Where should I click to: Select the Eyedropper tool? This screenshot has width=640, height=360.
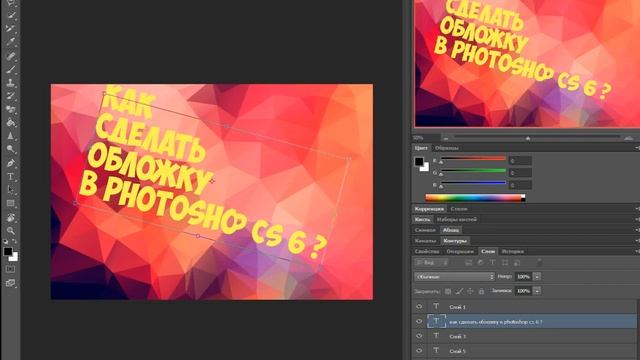pos(11,42)
